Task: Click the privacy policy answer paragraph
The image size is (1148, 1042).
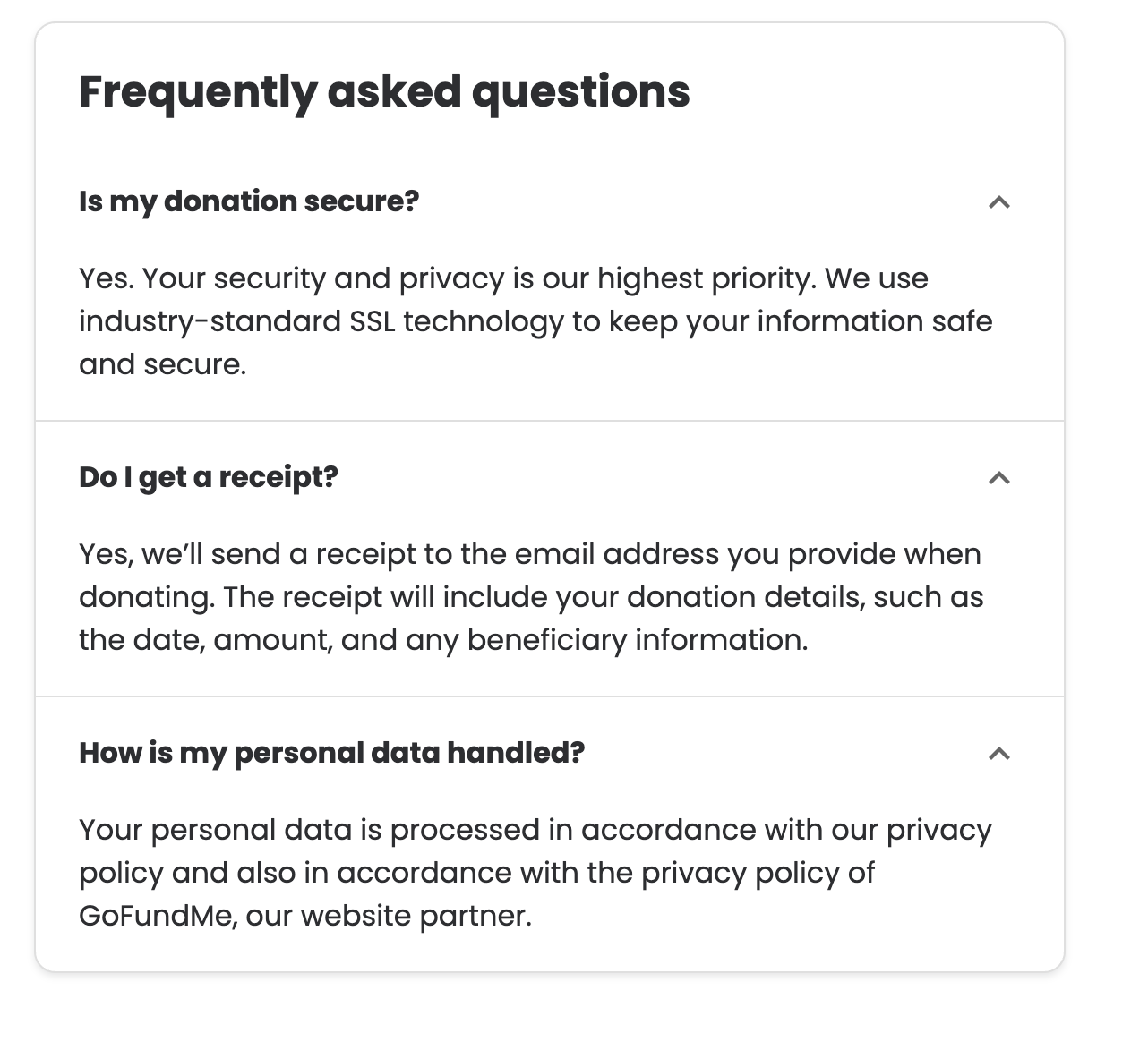Action: coord(535,873)
